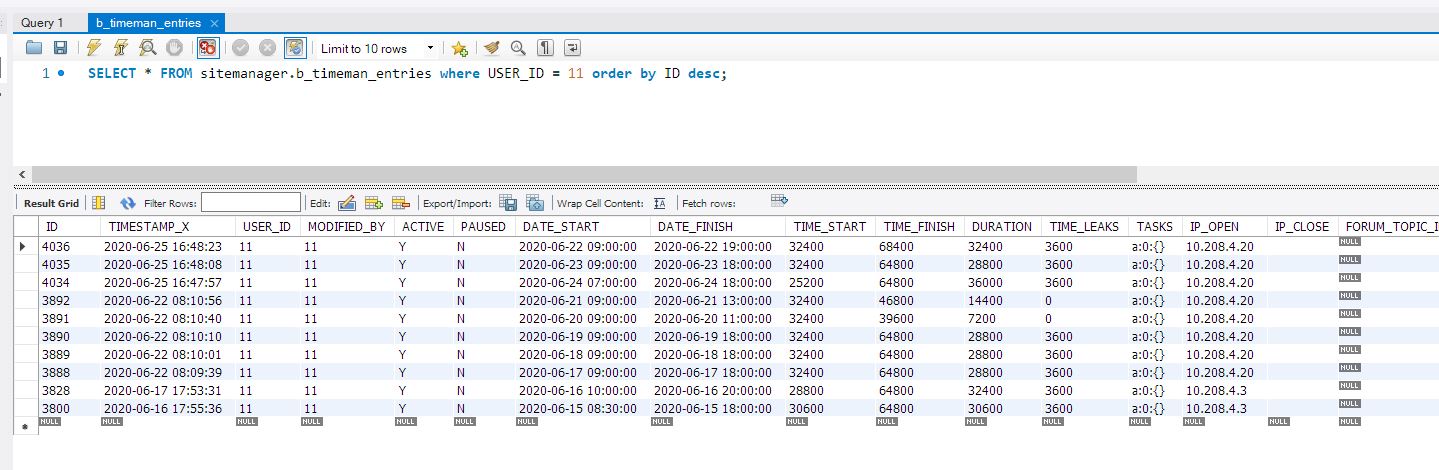Toggle invisible characters pilcrow button
1439x470 pixels.
545,48
